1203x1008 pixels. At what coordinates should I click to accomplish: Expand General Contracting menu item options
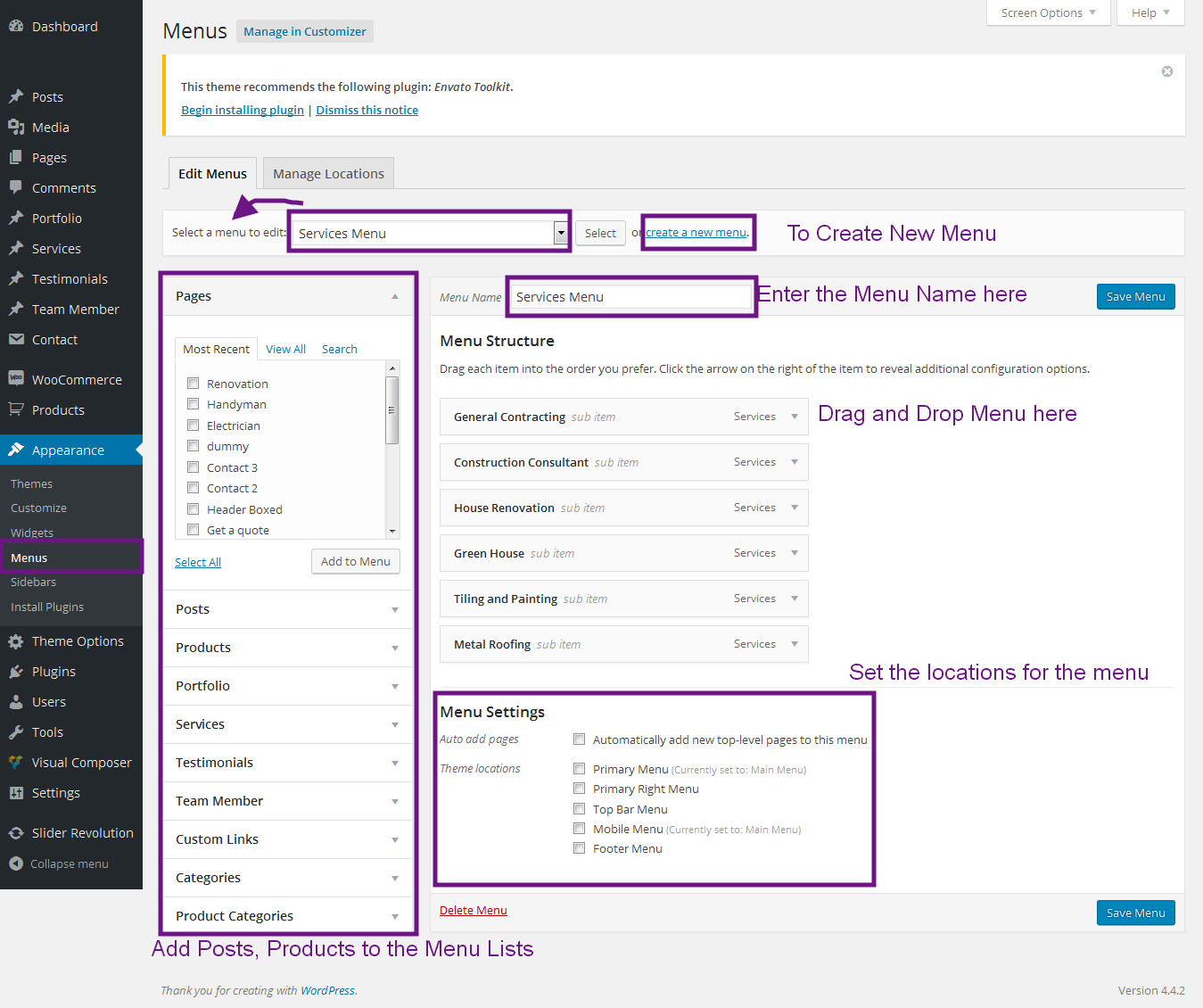pos(794,417)
